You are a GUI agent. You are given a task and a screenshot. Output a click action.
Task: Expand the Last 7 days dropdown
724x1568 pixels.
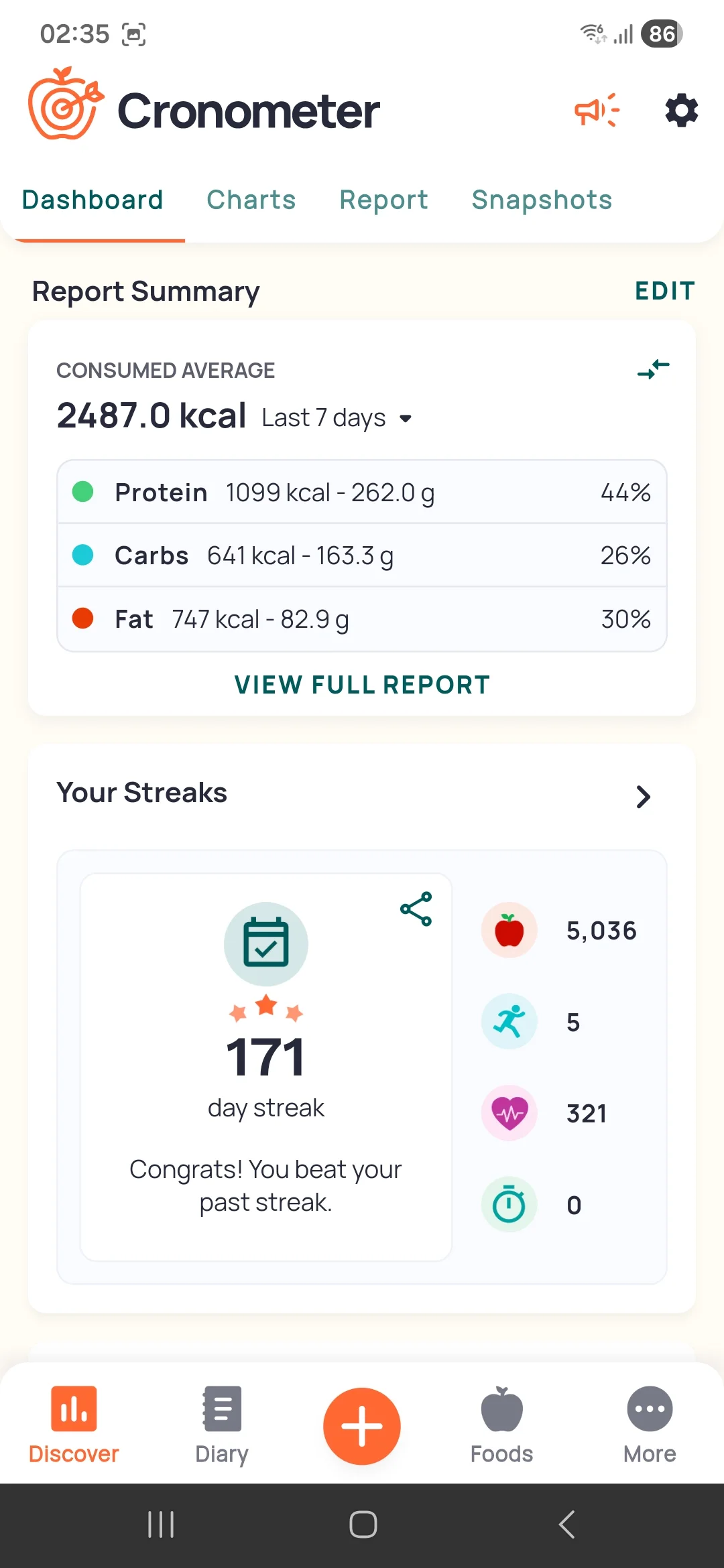click(x=337, y=418)
